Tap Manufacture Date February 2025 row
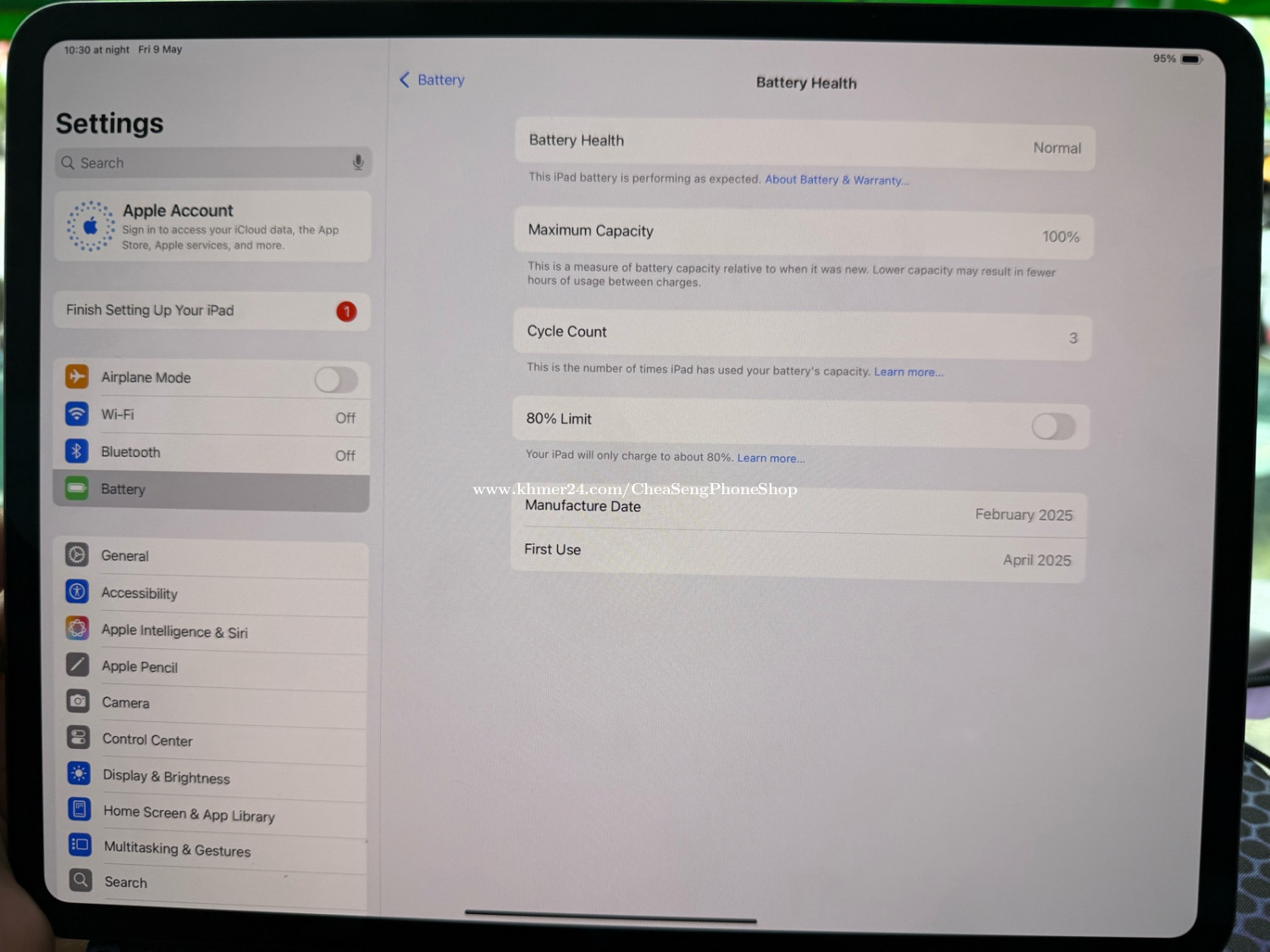 point(799,510)
